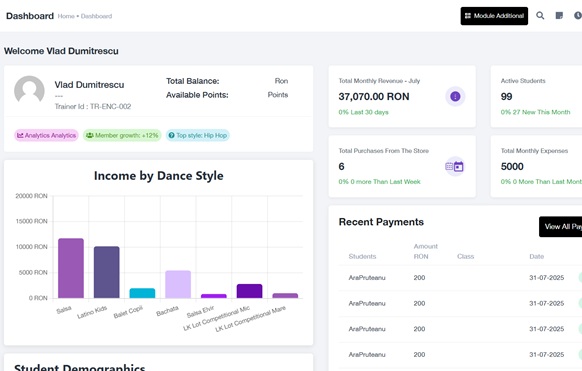Click the Total Monthly Expenses value 5000
This screenshot has width=582, height=371.
click(x=512, y=167)
